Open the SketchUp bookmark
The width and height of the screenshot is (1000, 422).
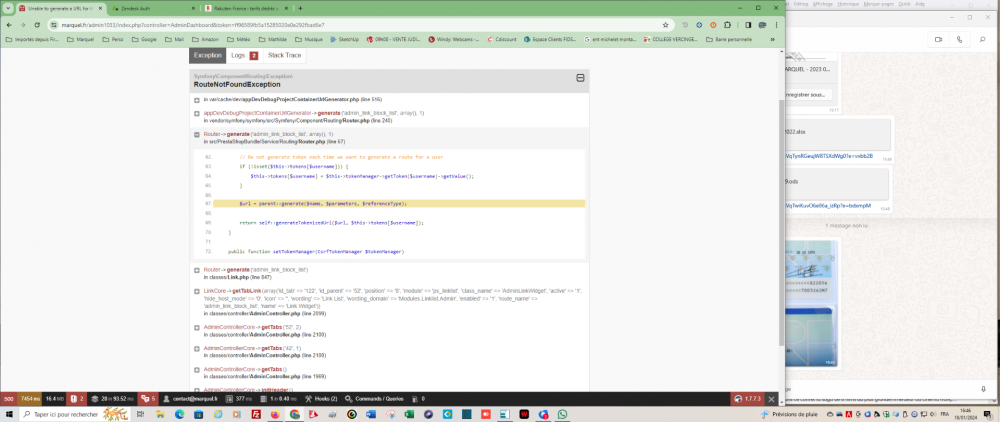coord(344,40)
